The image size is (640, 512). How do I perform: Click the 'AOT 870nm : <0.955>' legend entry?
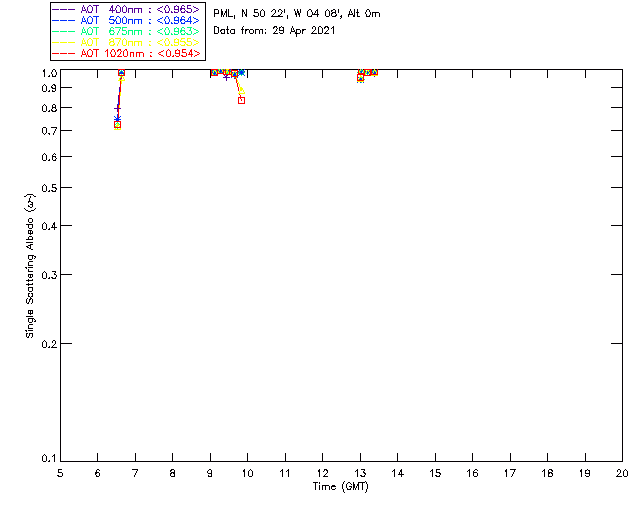(x=127, y=42)
